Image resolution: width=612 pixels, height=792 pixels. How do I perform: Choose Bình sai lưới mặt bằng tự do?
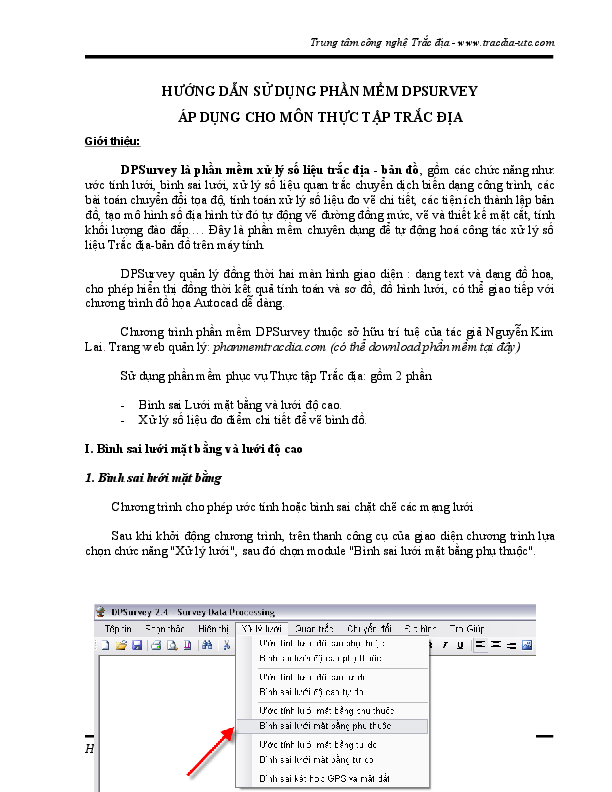coord(333,760)
